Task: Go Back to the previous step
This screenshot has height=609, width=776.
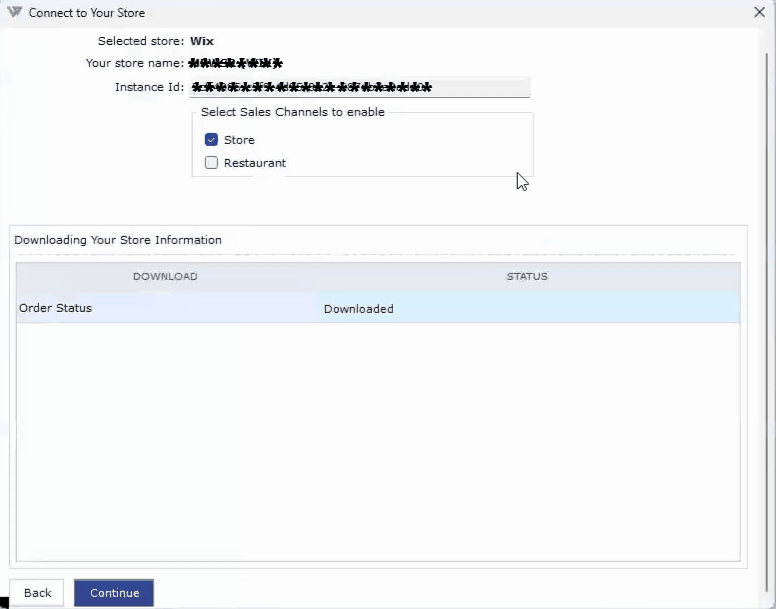Action: pyautogui.click(x=37, y=593)
